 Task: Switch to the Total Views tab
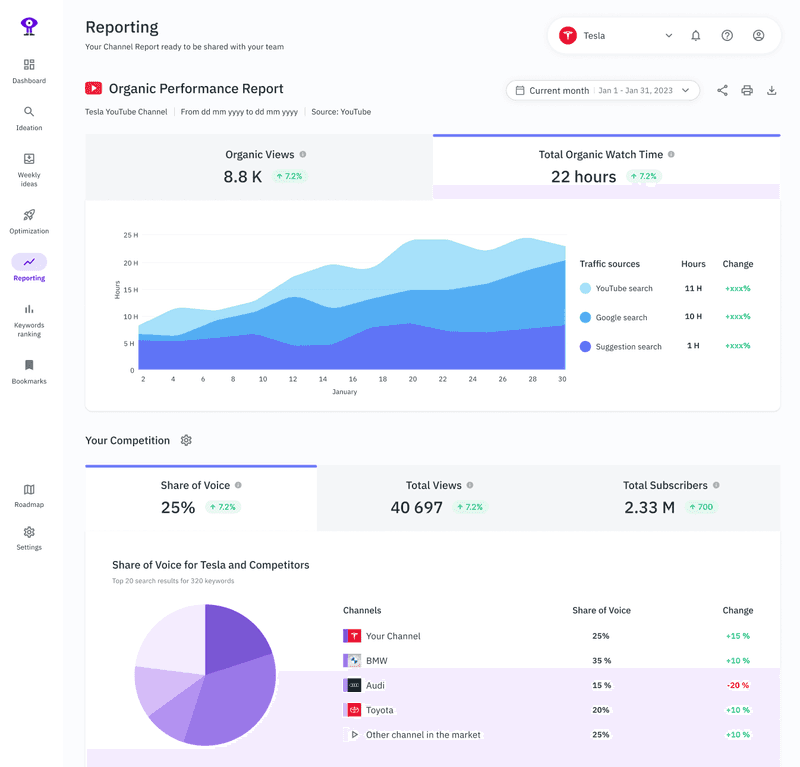[433, 498]
